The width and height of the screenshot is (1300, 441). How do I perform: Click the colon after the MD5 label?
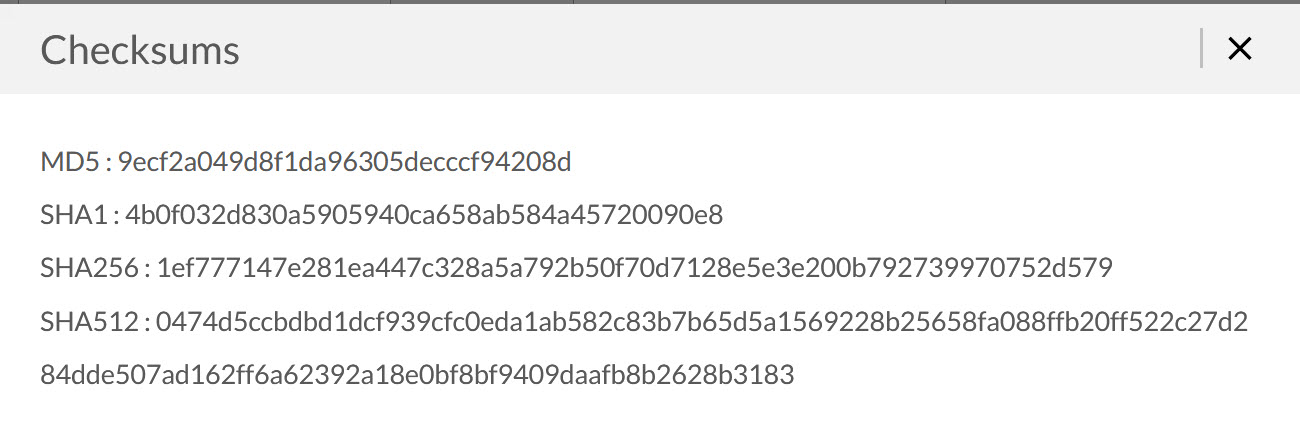(x=108, y=163)
